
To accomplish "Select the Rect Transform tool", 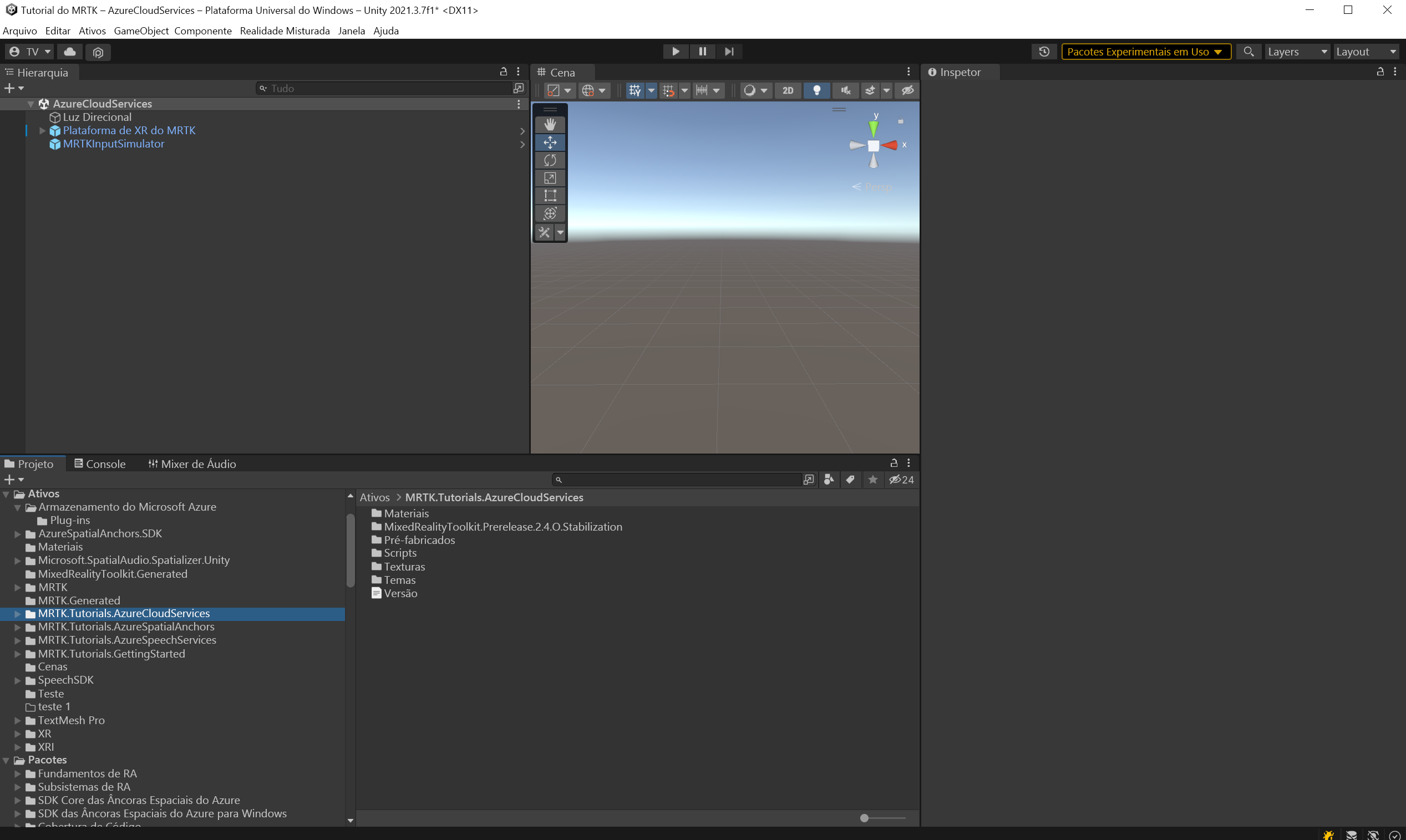I will pyautogui.click(x=550, y=196).
